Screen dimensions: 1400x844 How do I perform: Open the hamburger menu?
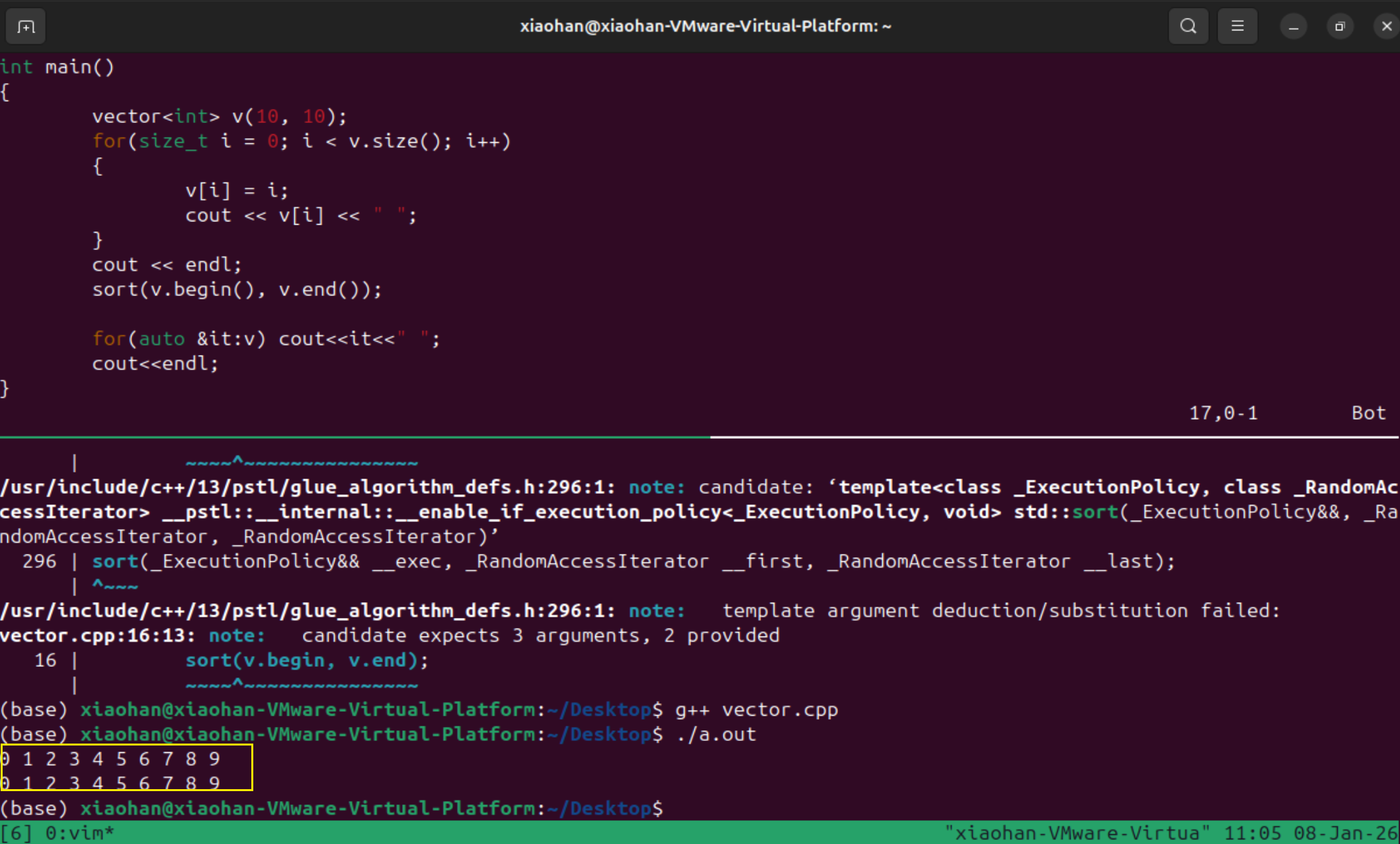pyautogui.click(x=1237, y=26)
